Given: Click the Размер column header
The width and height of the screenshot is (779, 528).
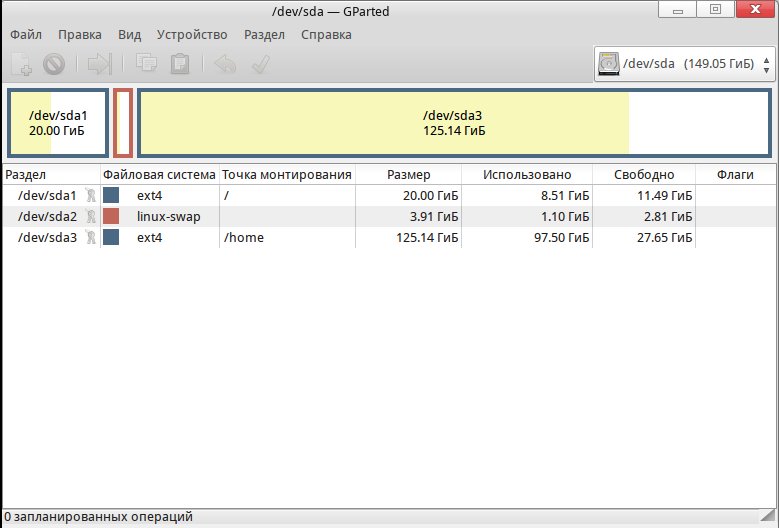Looking at the screenshot, I should tap(408, 175).
